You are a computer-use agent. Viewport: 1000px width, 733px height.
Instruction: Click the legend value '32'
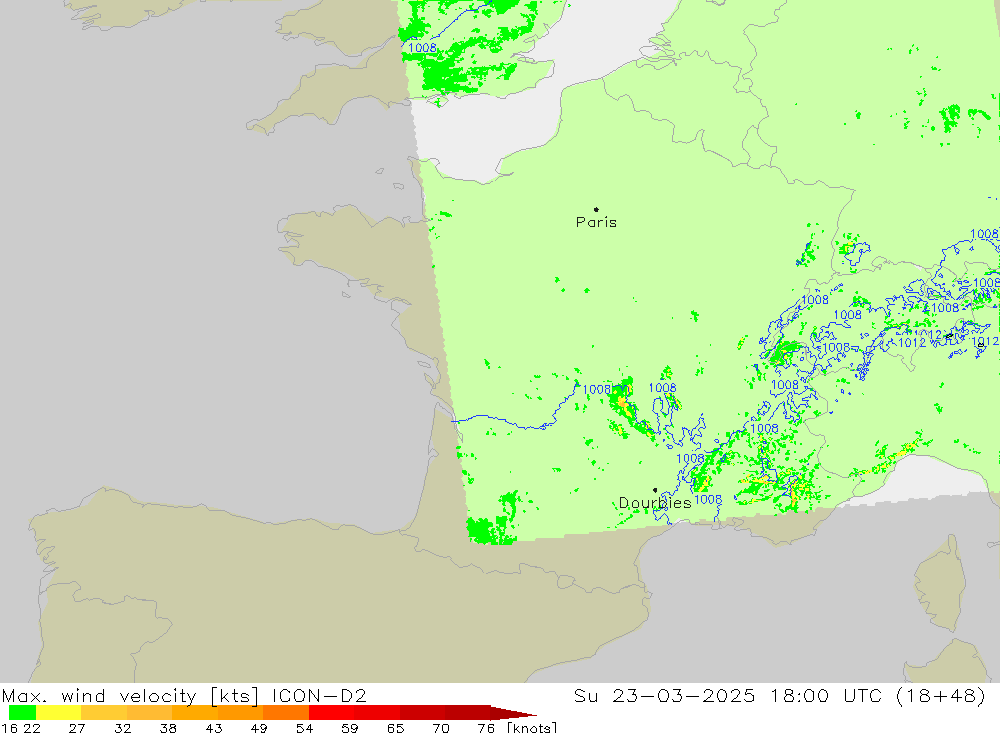point(122,727)
